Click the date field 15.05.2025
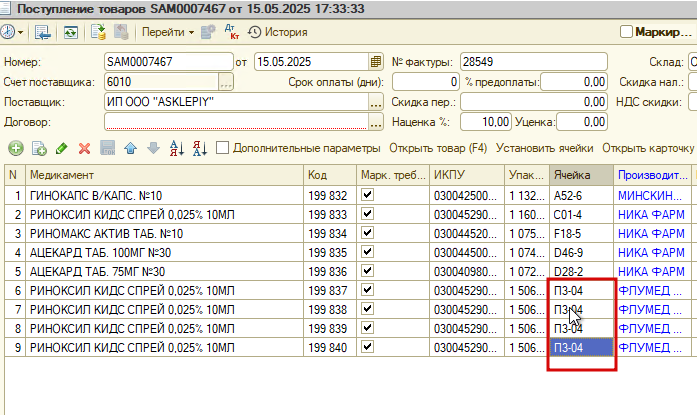 (x=312, y=62)
